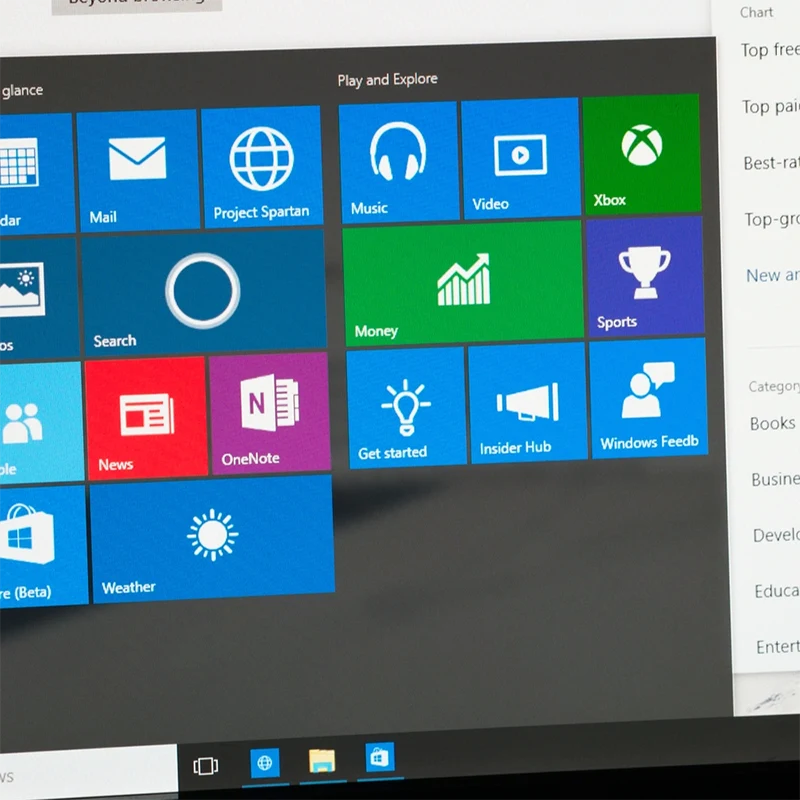Open the Search Cortana tile

pyautogui.click(x=203, y=292)
